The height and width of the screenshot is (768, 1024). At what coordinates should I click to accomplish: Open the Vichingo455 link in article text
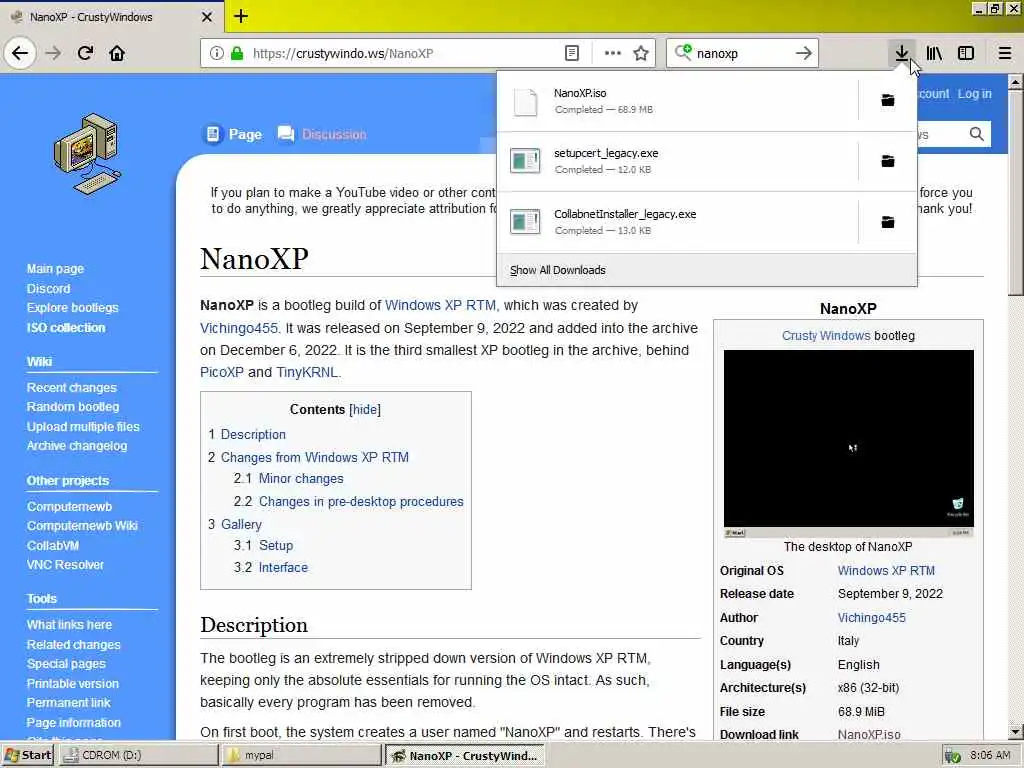(239, 328)
